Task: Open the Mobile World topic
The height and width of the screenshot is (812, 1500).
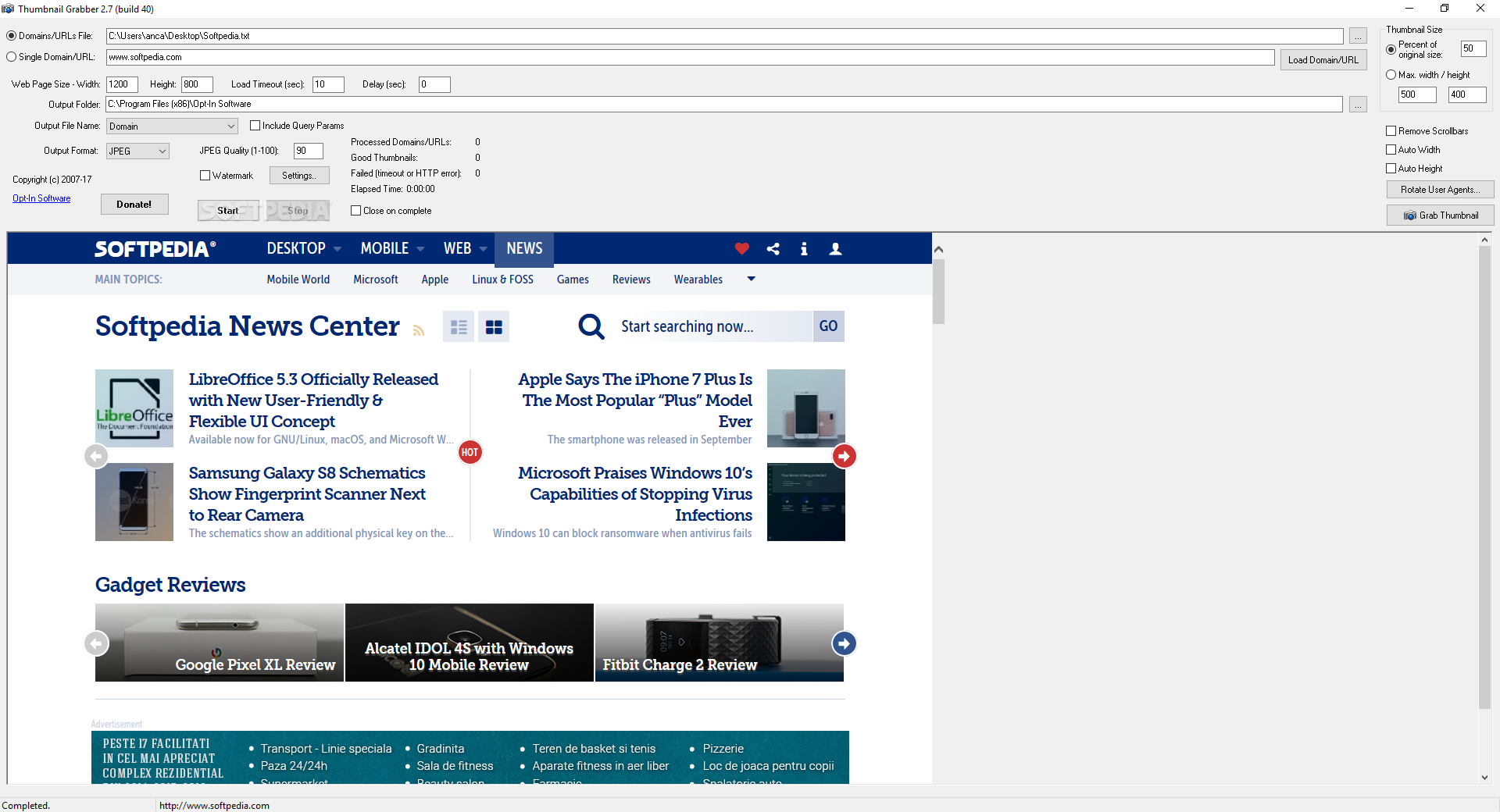Action: point(298,280)
